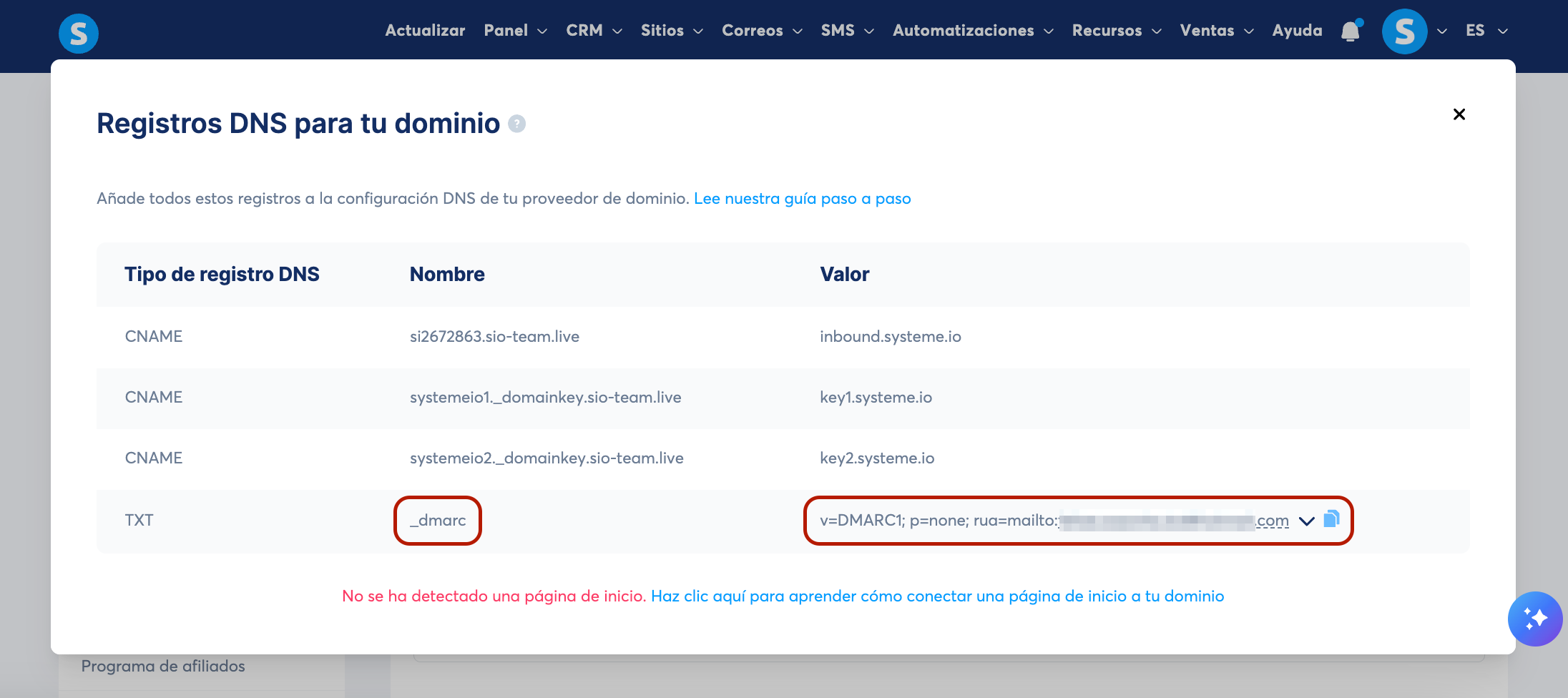
Task: Select the si2672863.sio-team.live name
Action: (494, 337)
